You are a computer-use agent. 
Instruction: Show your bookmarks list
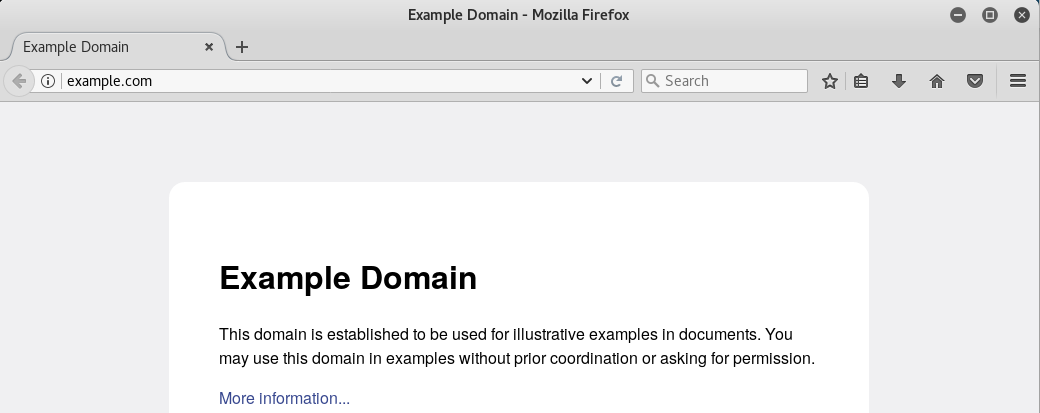click(861, 81)
